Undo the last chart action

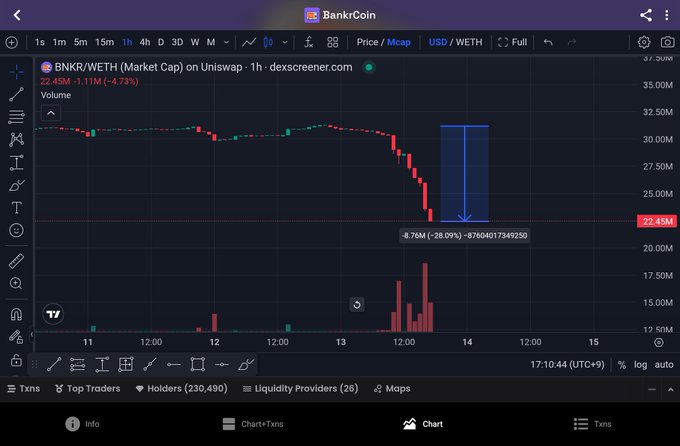[x=548, y=42]
